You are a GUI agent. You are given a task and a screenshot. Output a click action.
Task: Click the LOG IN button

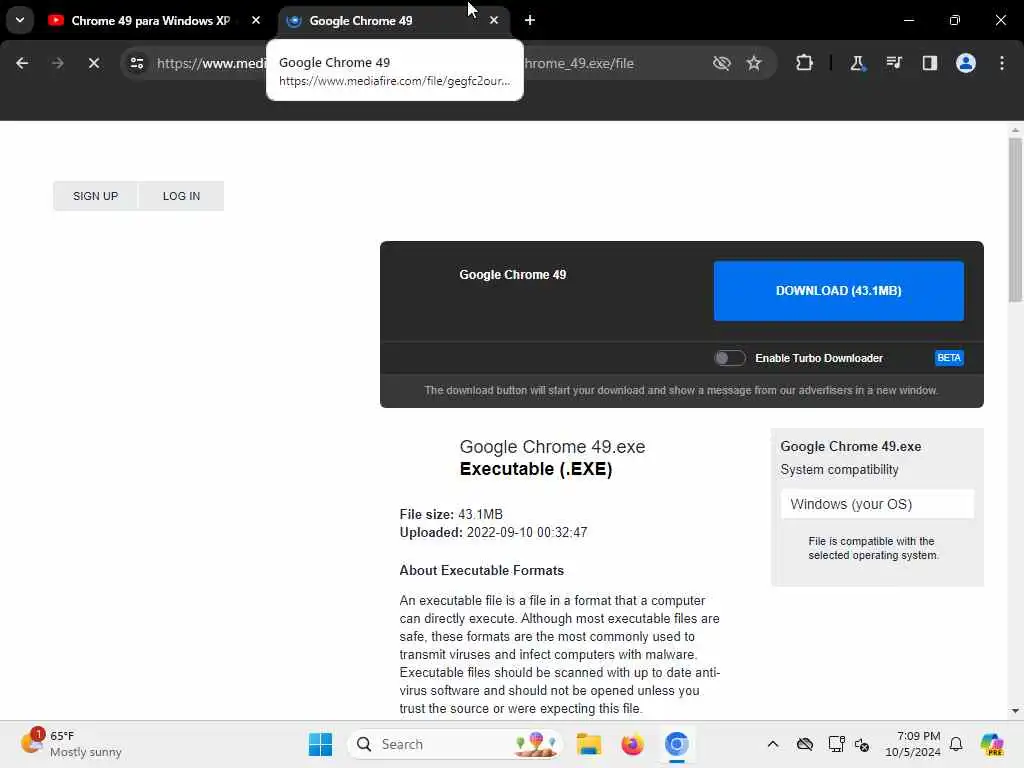coord(182,196)
